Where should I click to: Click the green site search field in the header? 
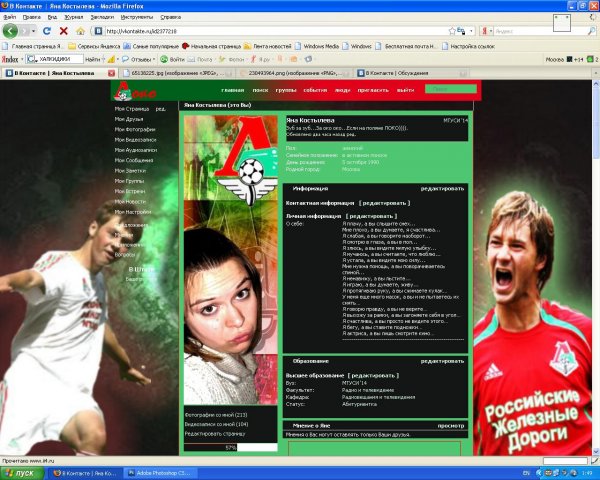coord(451,89)
